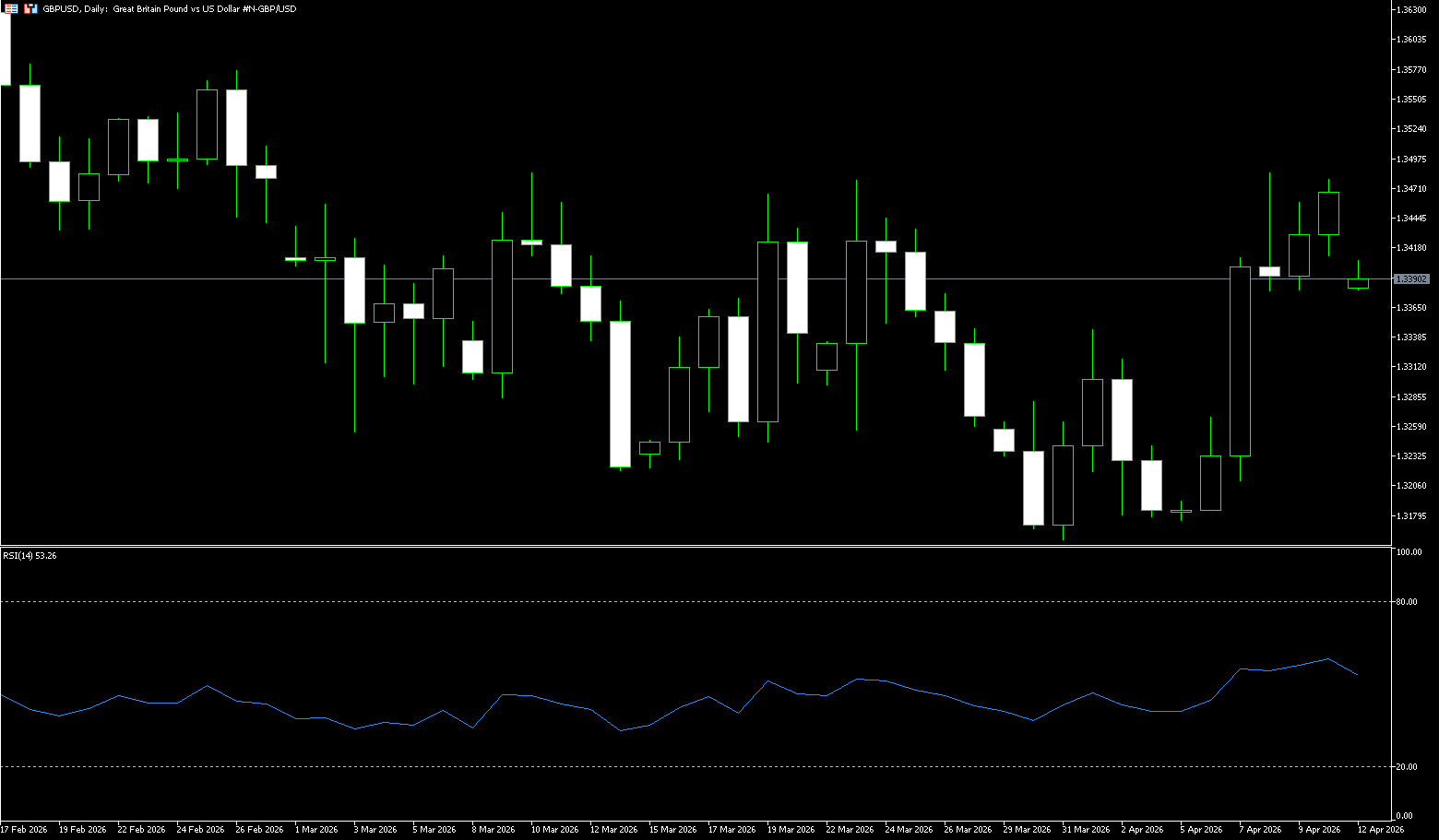Select the large bullish candle on 7 Apr 2026
Viewport: 1439px width, 840px height.
click(1240, 361)
